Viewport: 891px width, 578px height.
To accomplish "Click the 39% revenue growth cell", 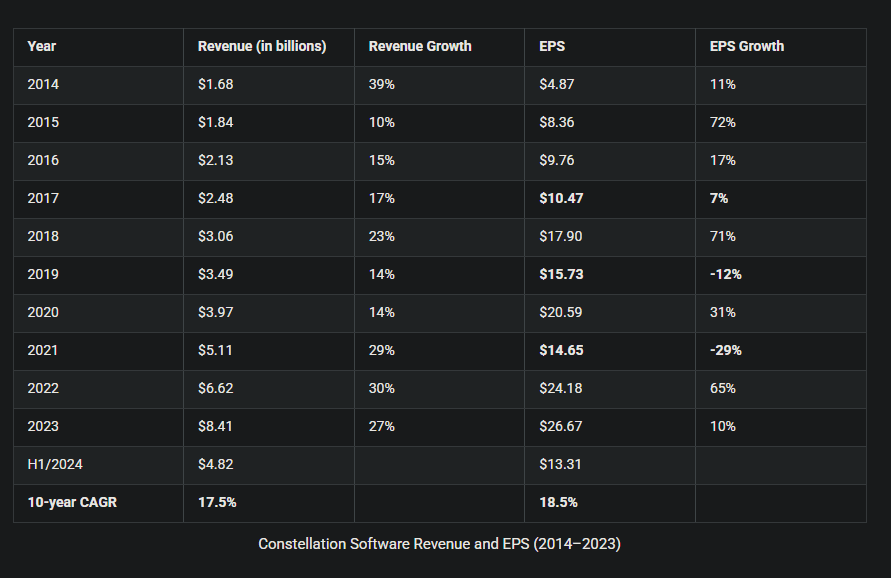I will [381, 84].
